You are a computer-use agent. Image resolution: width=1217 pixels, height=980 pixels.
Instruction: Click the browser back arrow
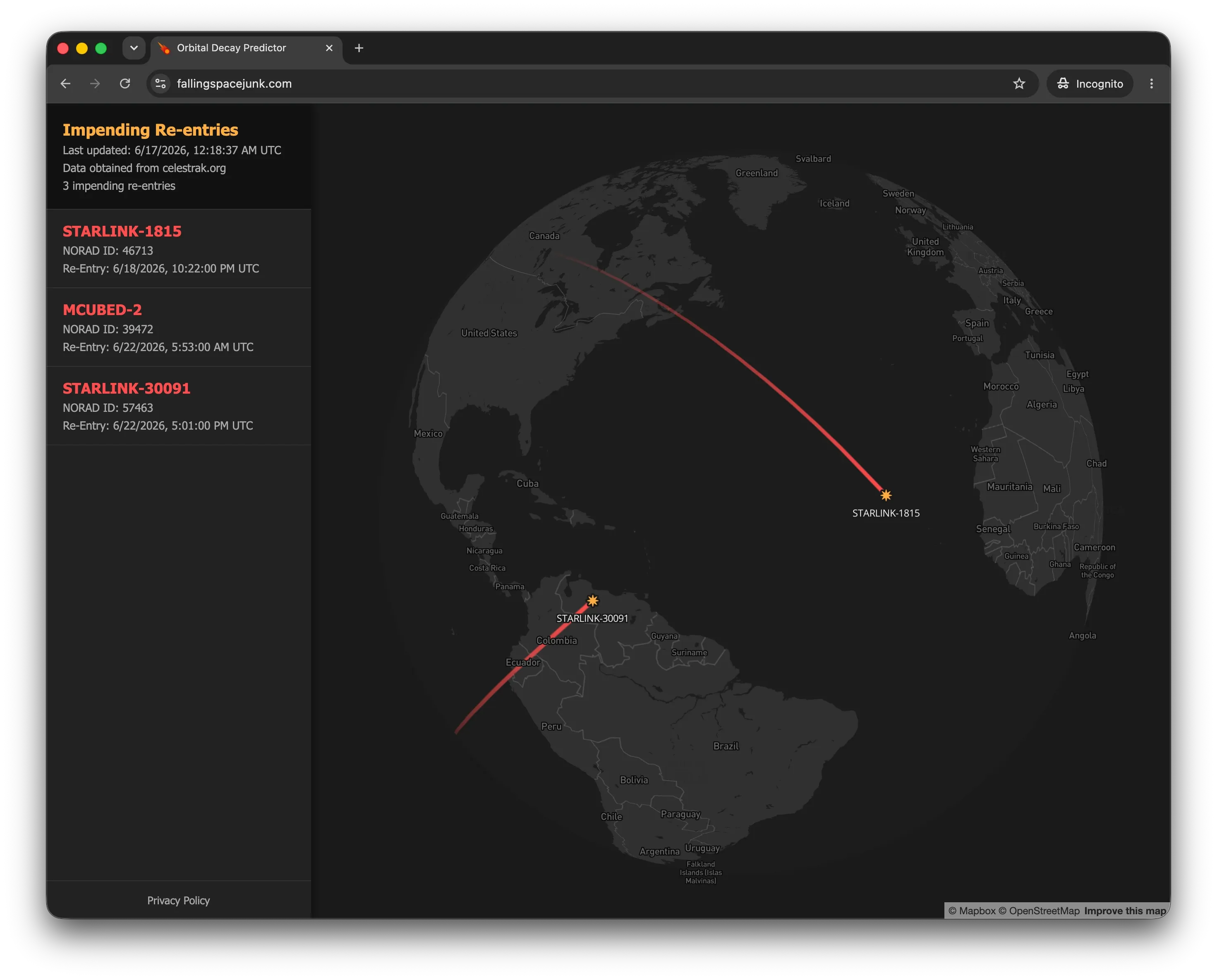coord(65,84)
